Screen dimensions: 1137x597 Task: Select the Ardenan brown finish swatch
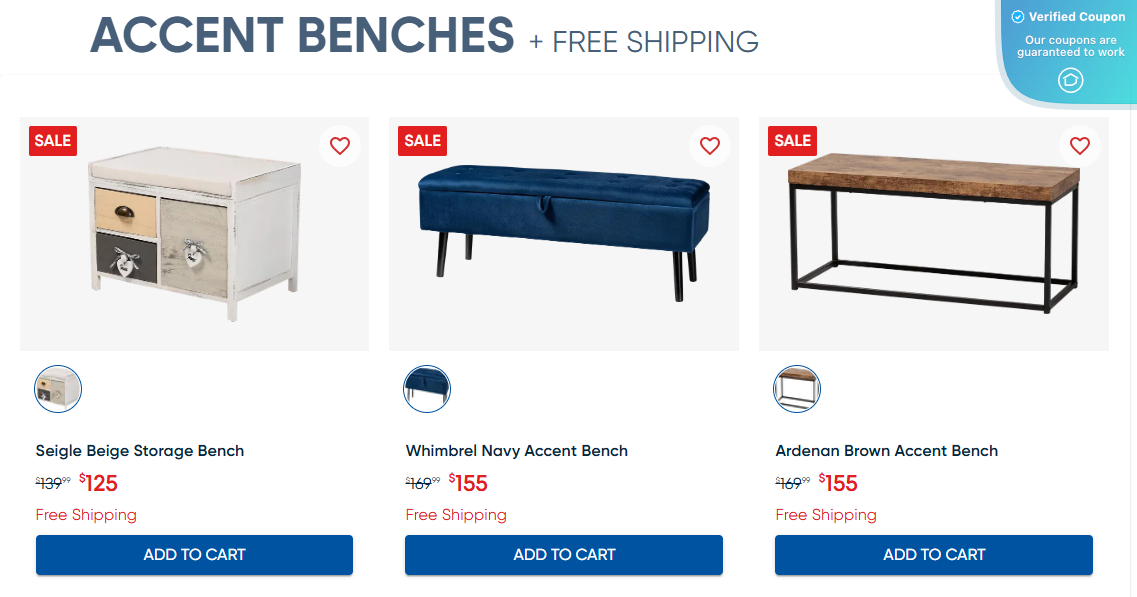(797, 389)
